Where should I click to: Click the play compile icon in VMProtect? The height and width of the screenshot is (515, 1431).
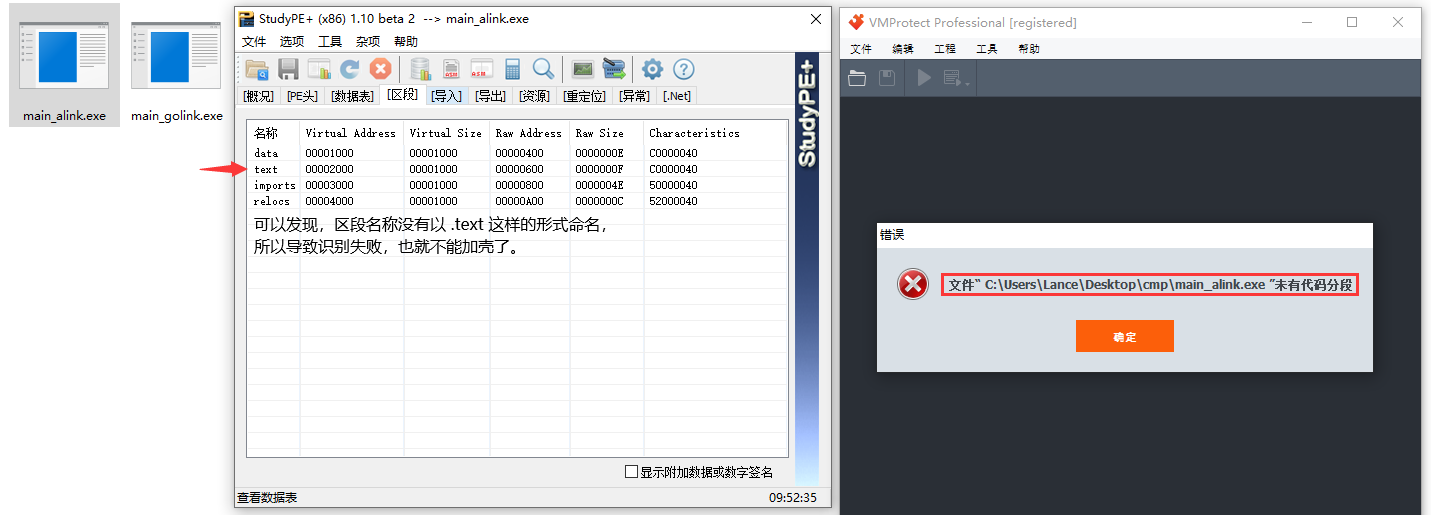click(924, 78)
